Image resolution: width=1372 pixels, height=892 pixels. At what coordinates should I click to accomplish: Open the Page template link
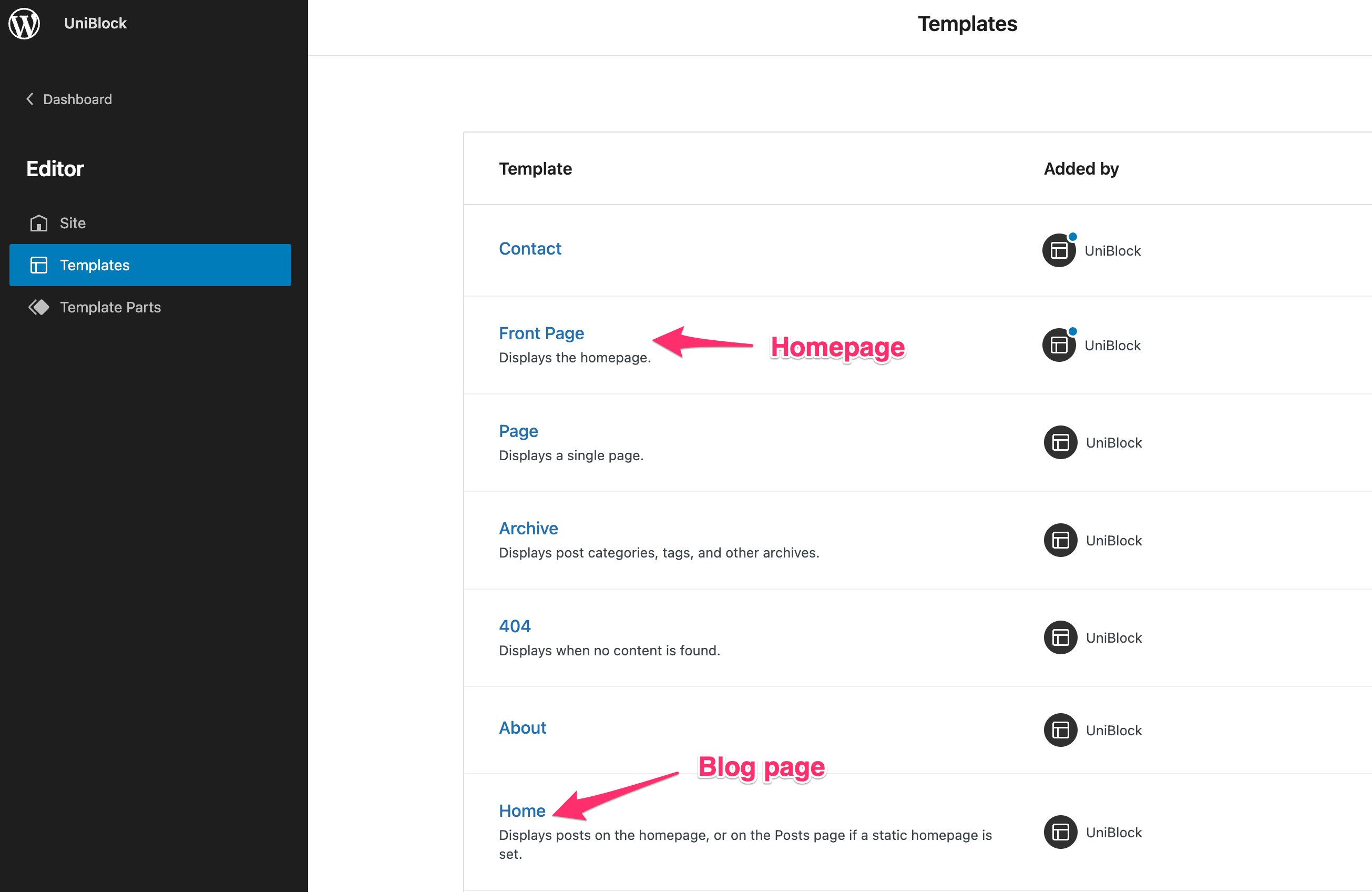(x=518, y=431)
